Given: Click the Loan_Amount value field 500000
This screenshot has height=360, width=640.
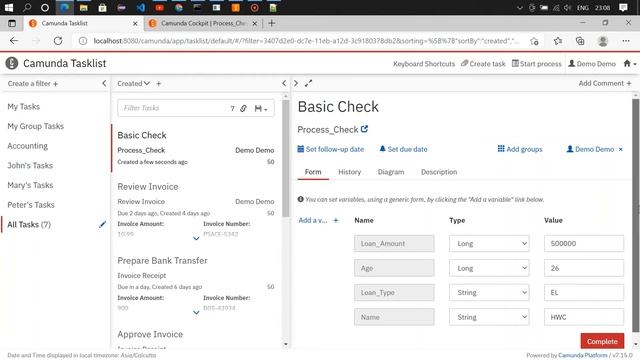Looking at the screenshot, I should coord(584,243).
